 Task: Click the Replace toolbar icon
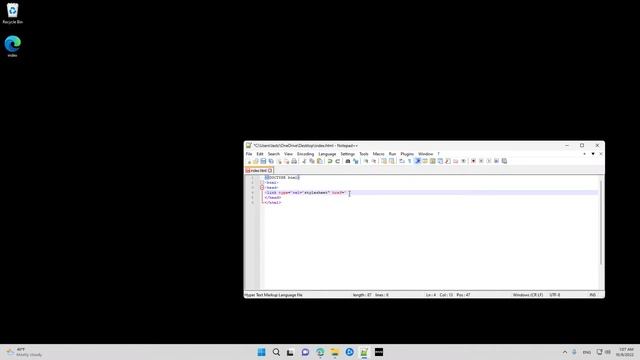356,161
